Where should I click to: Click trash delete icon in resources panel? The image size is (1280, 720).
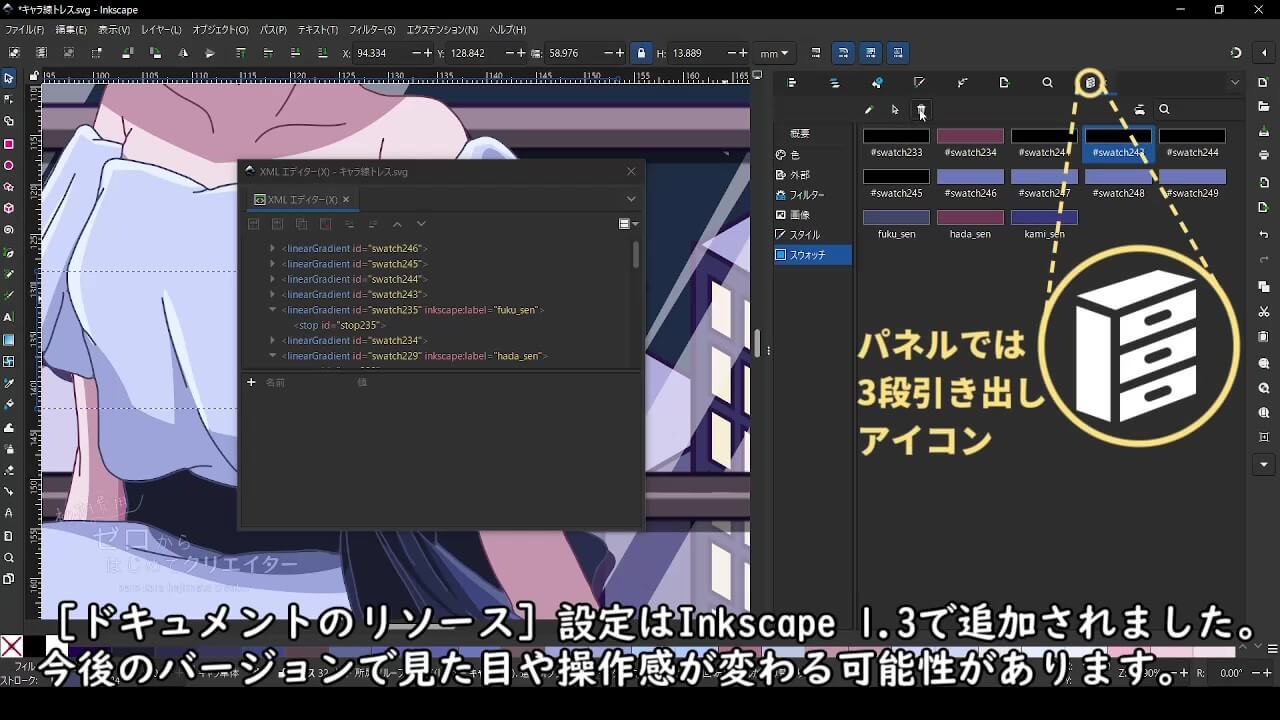[x=921, y=109]
